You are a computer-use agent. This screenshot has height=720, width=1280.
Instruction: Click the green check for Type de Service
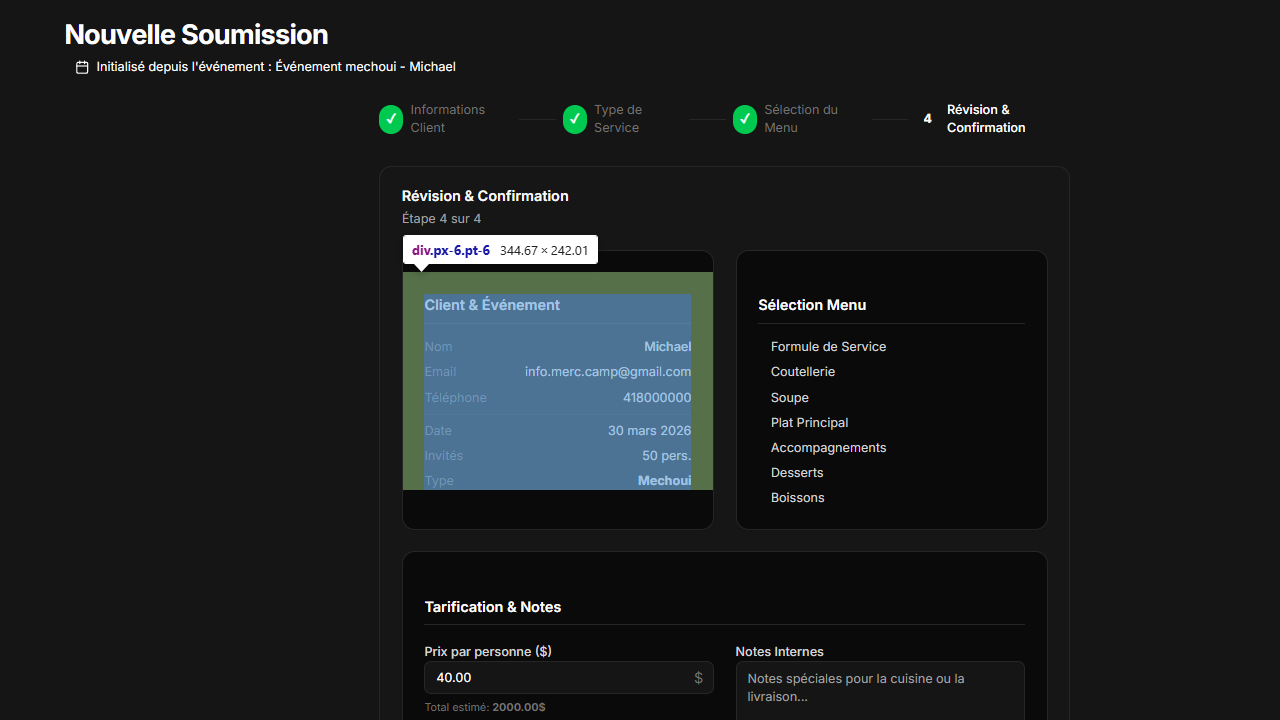pyautogui.click(x=575, y=119)
